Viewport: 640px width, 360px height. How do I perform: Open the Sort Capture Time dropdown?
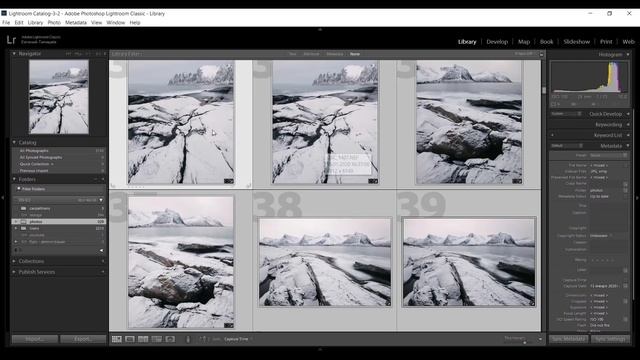[238, 339]
